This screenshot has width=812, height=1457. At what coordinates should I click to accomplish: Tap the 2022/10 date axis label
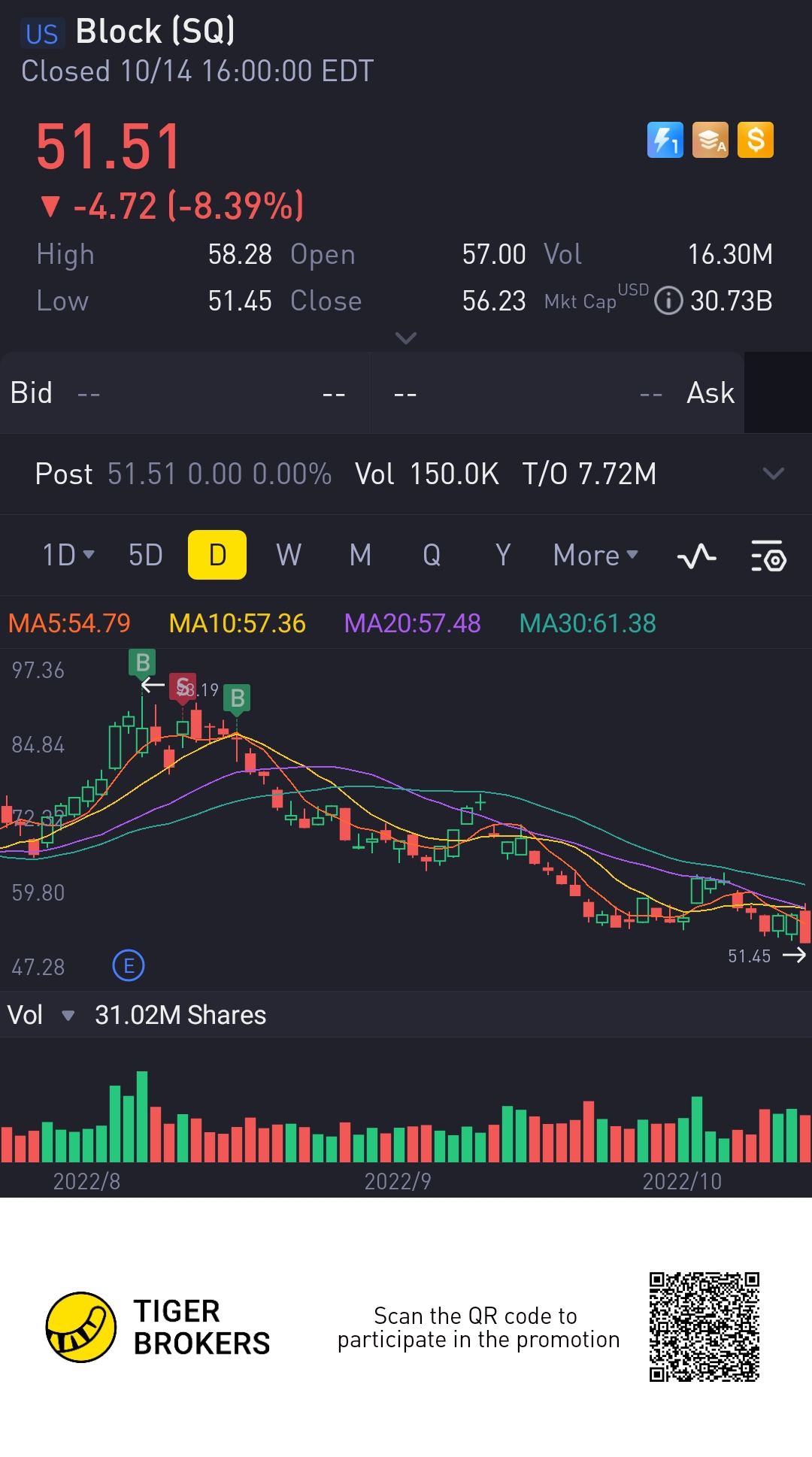(x=682, y=1181)
